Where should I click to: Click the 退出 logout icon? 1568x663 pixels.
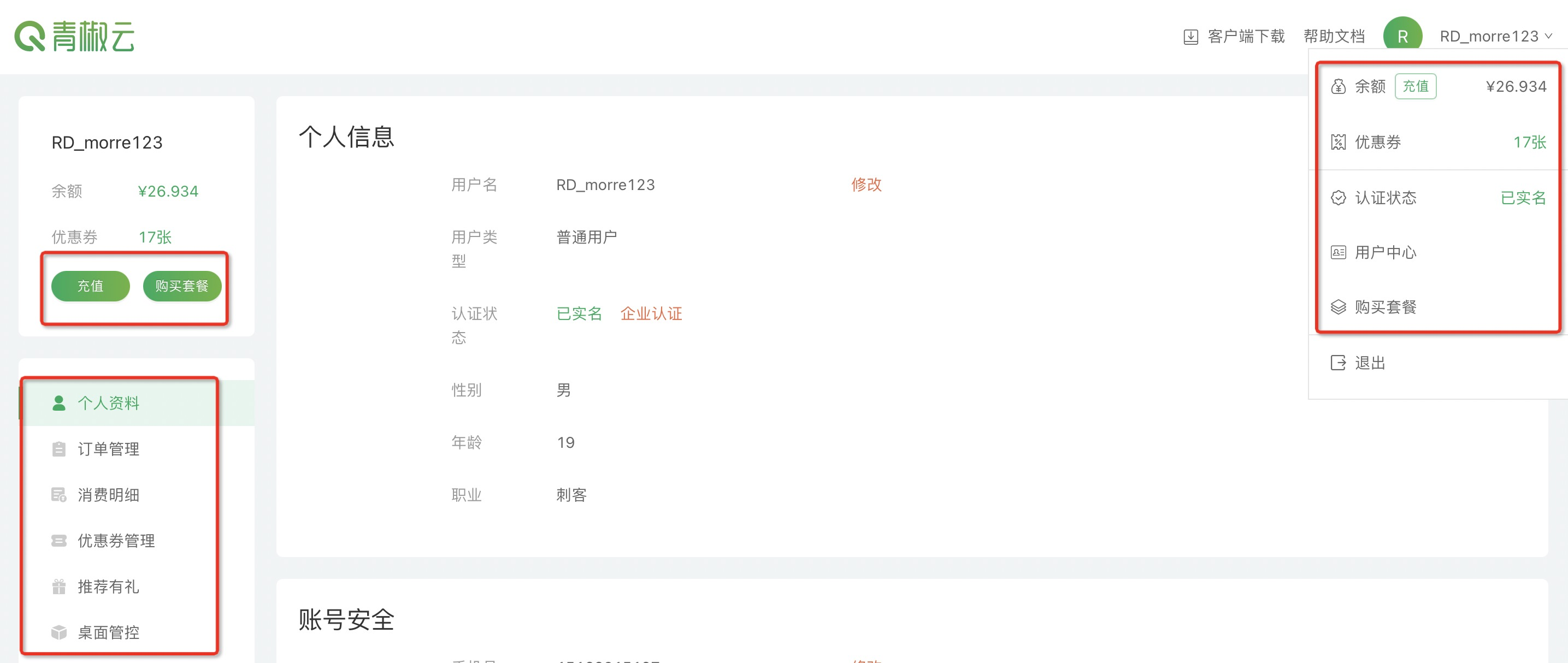pyautogui.click(x=1338, y=363)
